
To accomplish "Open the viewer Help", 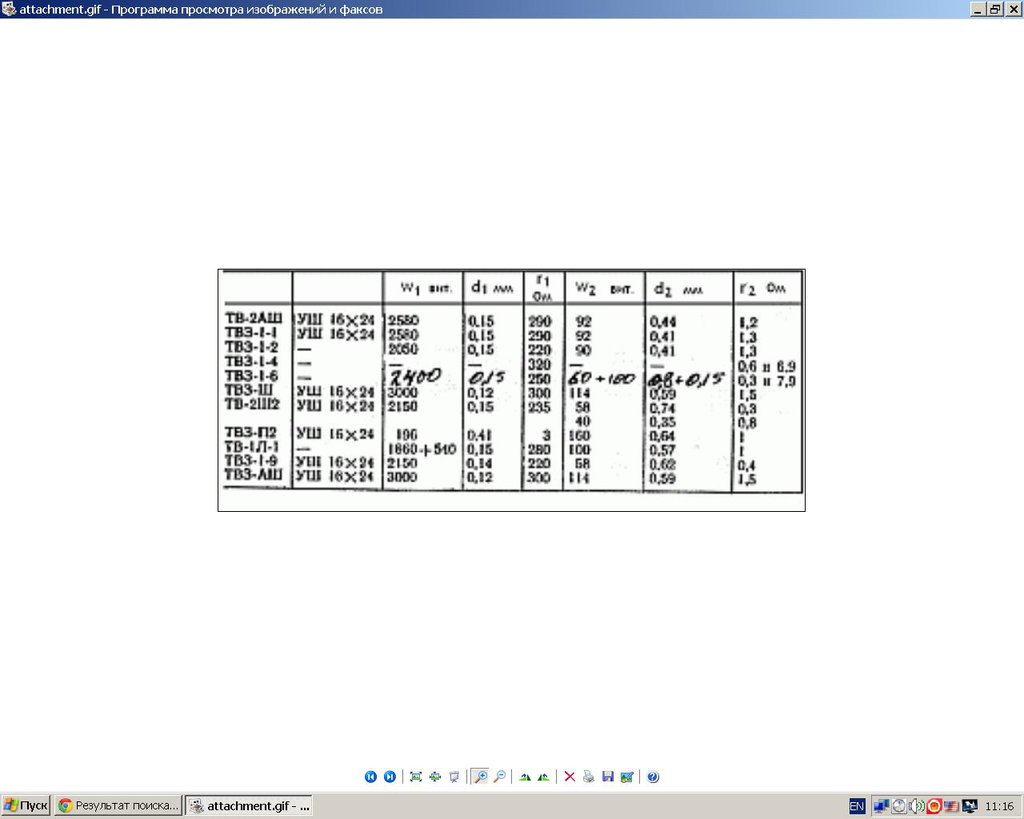I will [653, 776].
